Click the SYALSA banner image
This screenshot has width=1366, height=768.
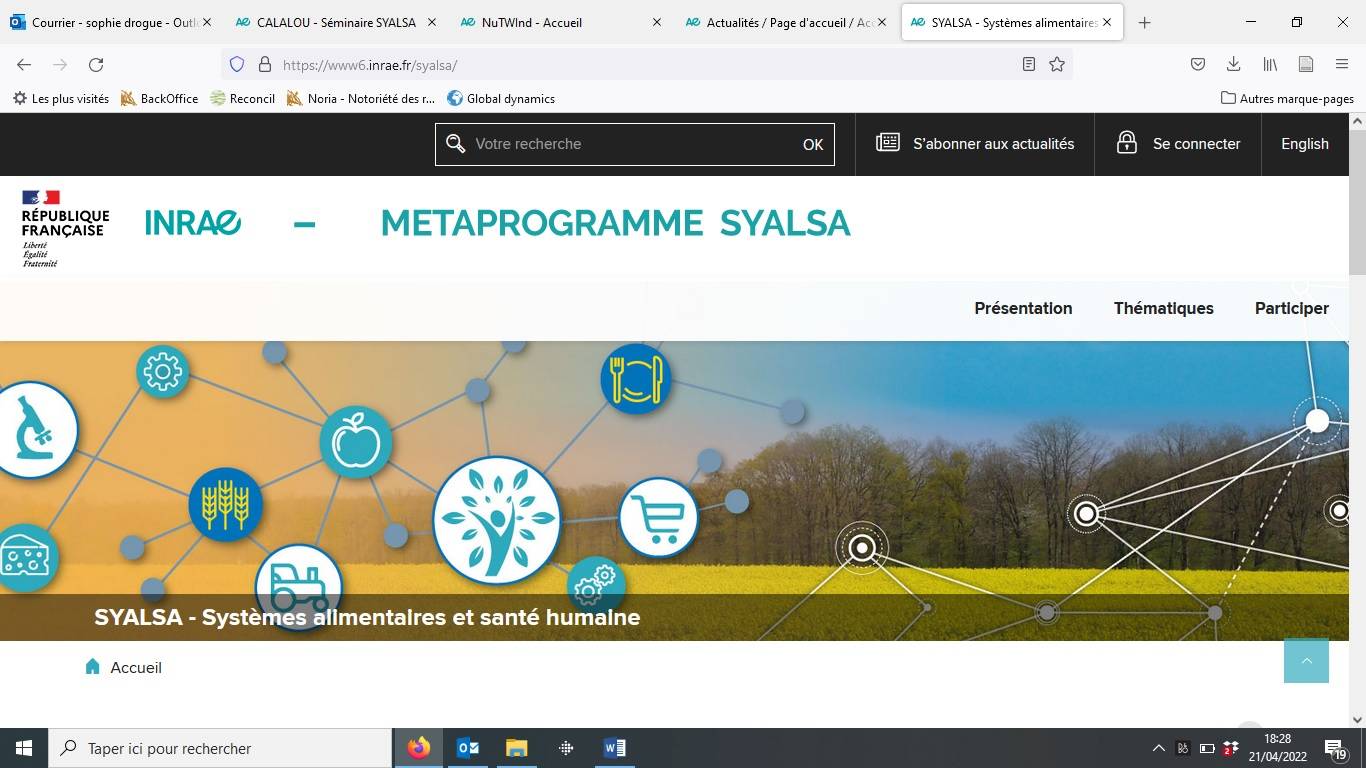[x=674, y=490]
